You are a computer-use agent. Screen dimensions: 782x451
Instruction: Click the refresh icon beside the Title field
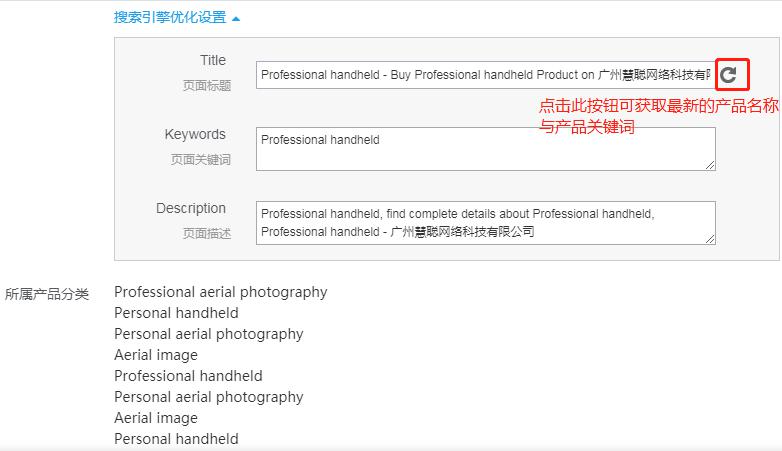click(729, 75)
